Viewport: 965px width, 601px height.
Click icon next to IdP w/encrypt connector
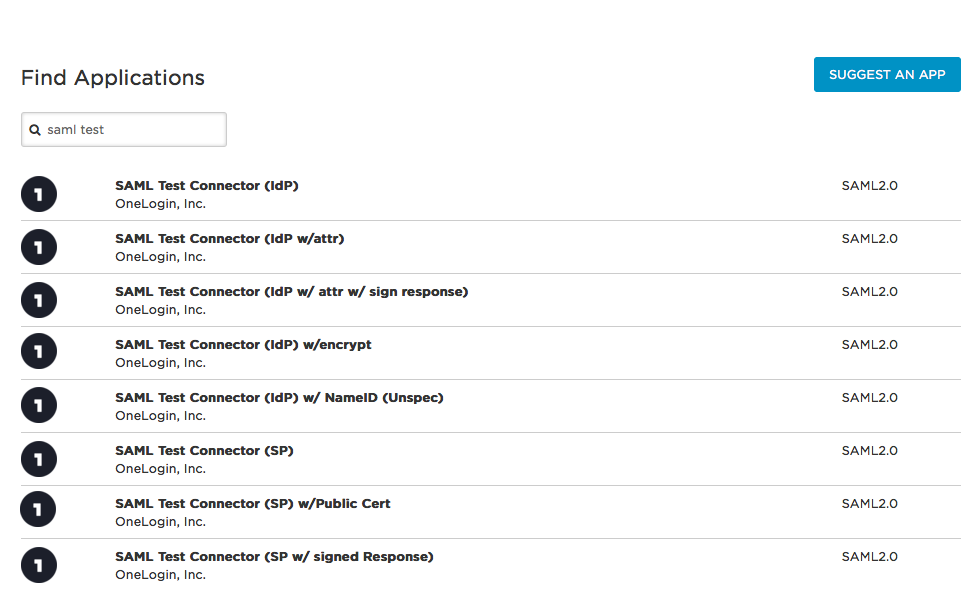[39, 351]
